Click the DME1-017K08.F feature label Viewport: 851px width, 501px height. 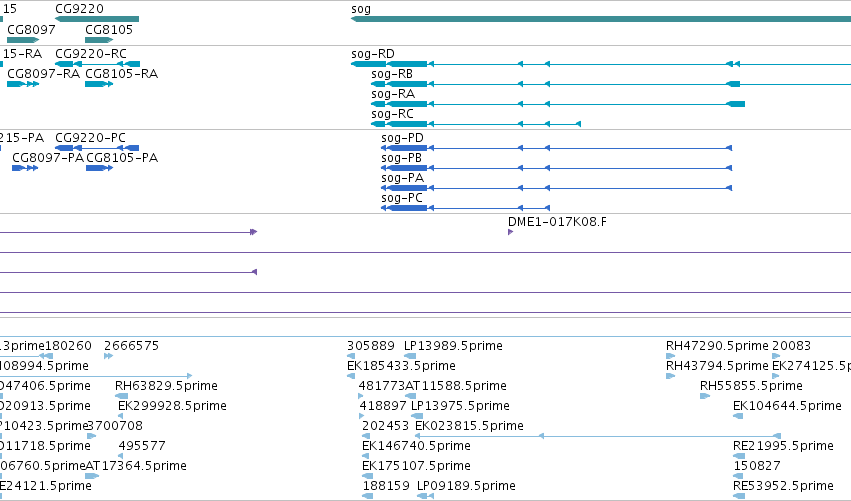click(557, 222)
